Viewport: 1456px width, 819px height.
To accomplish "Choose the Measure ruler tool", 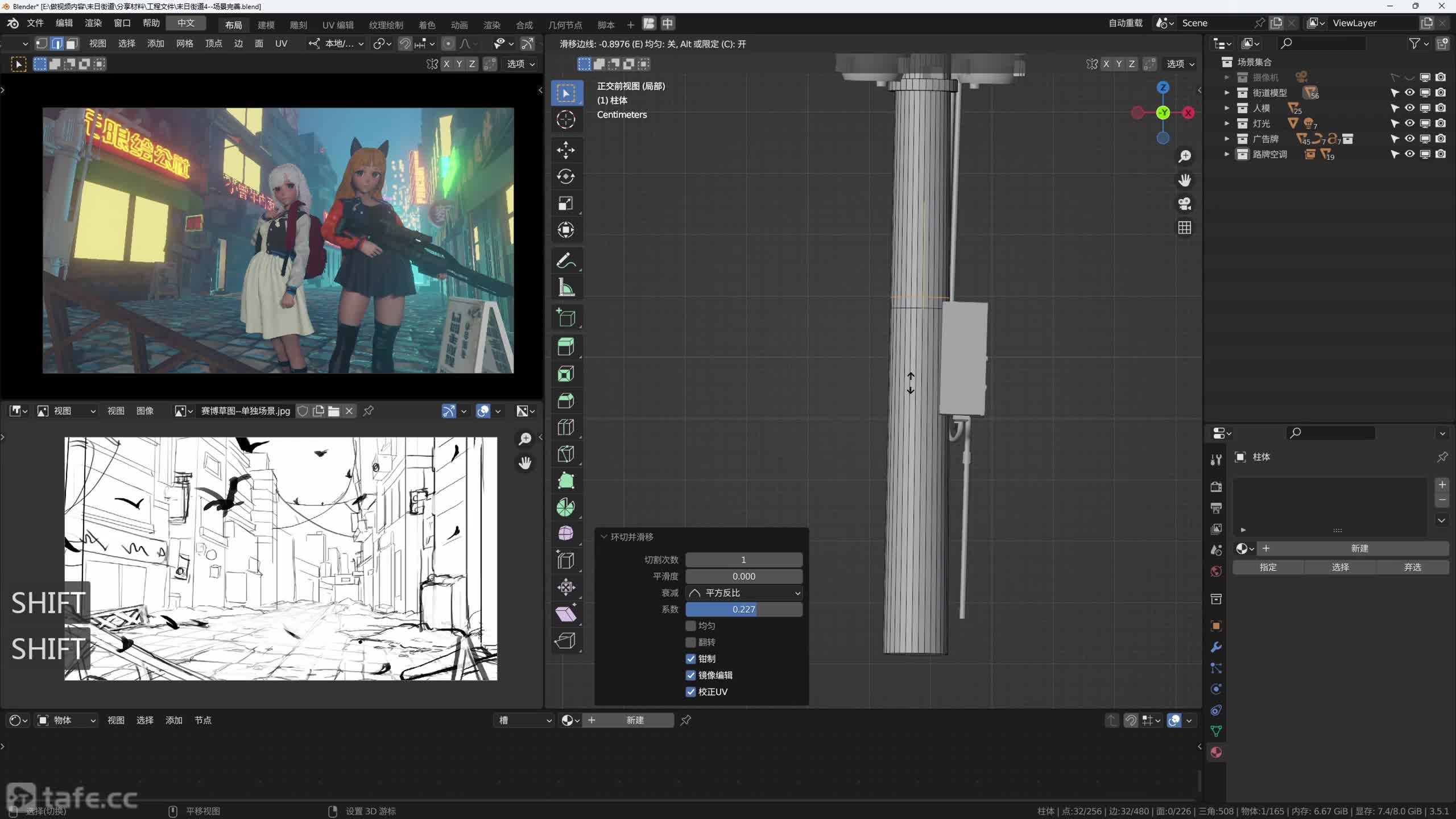I will [x=566, y=288].
